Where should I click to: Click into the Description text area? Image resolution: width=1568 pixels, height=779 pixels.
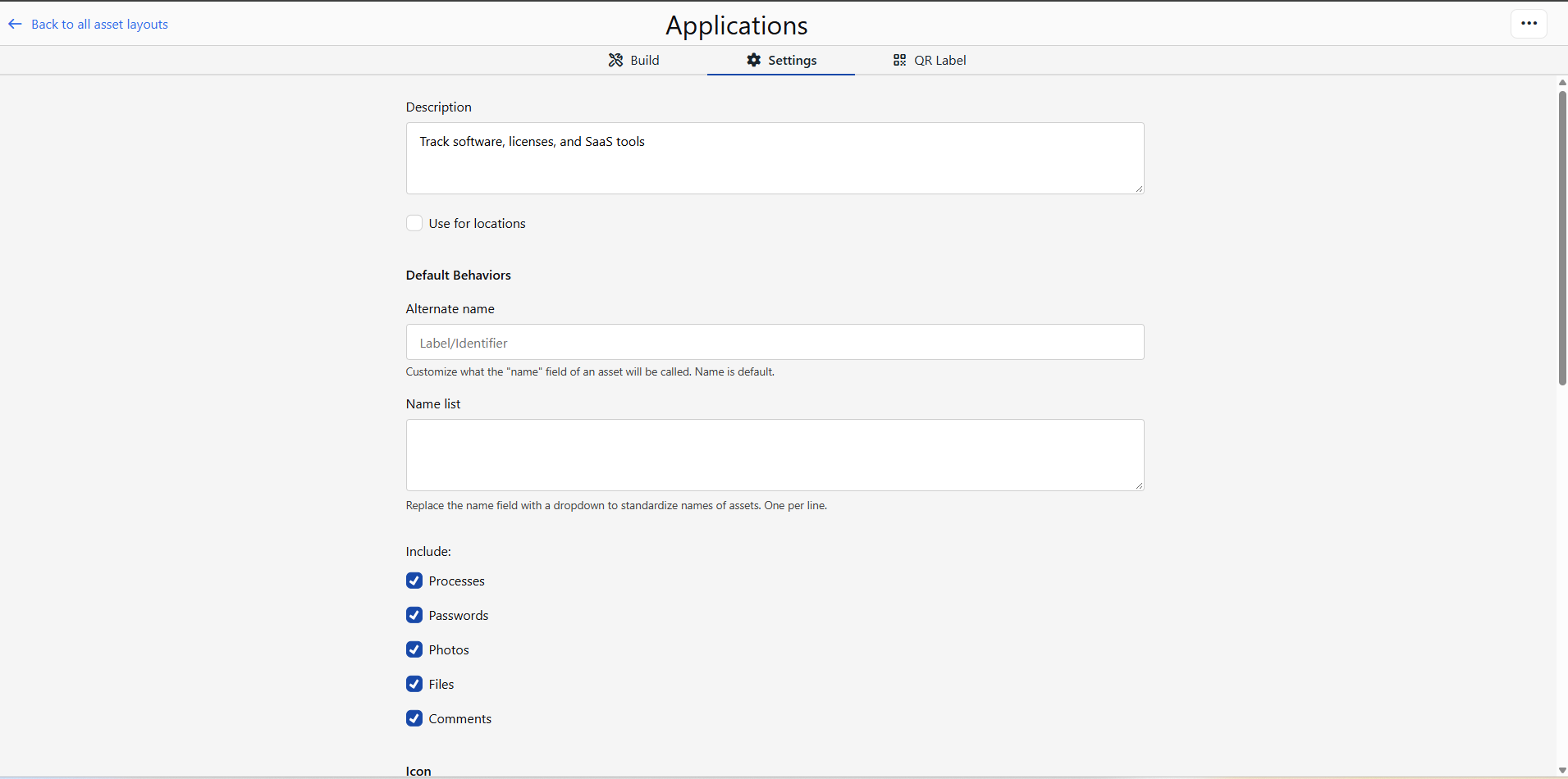point(775,158)
